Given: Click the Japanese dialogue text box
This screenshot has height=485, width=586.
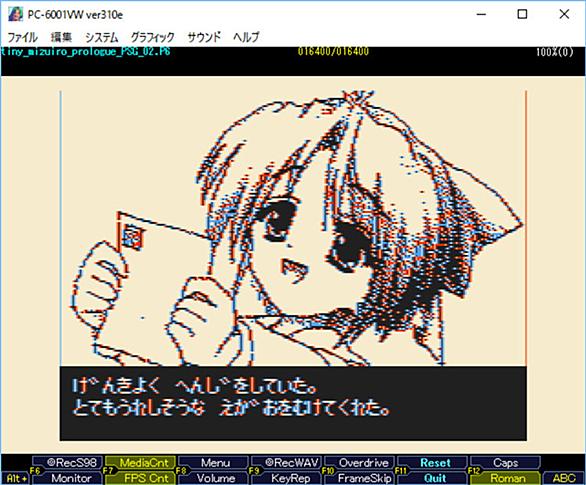Looking at the screenshot, I should coord(293,403).
